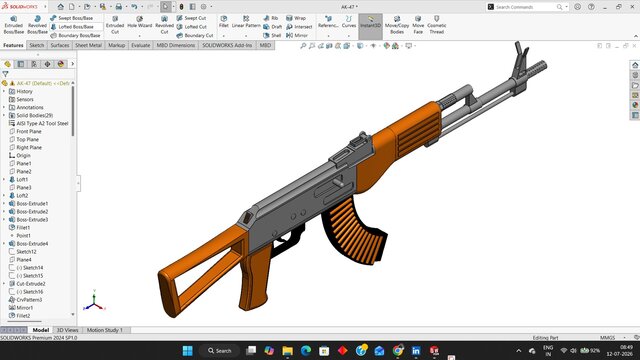Open the Linear Pattern dropdown arrow
640x360 pixels.
[x=246, y=36]
